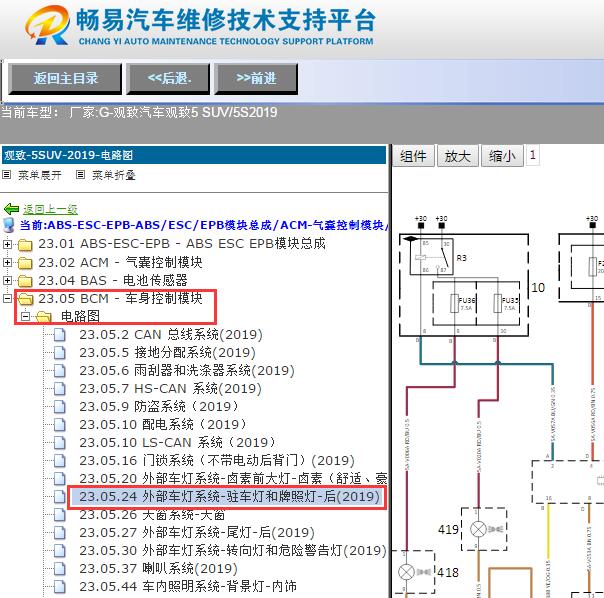
Task: Click document icon beside 23.05.10 LS-CAN
Action: [x=60, y=443]
